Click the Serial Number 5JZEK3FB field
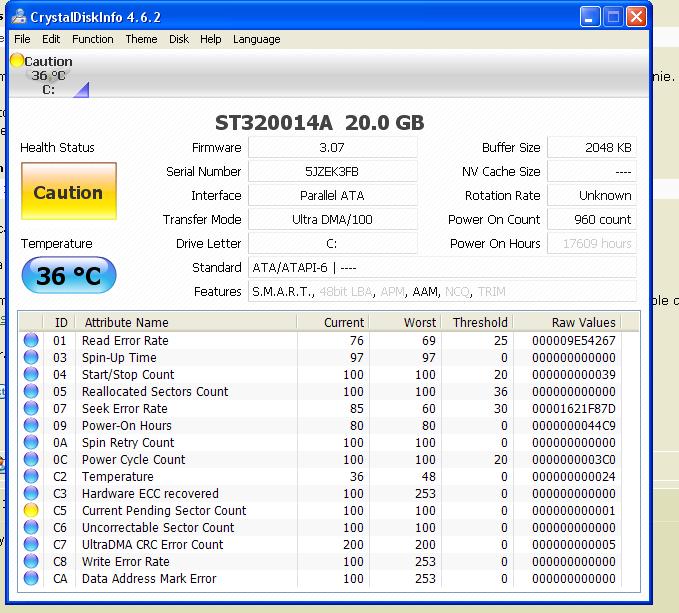 pyautogui.click(x=332, y=171)
